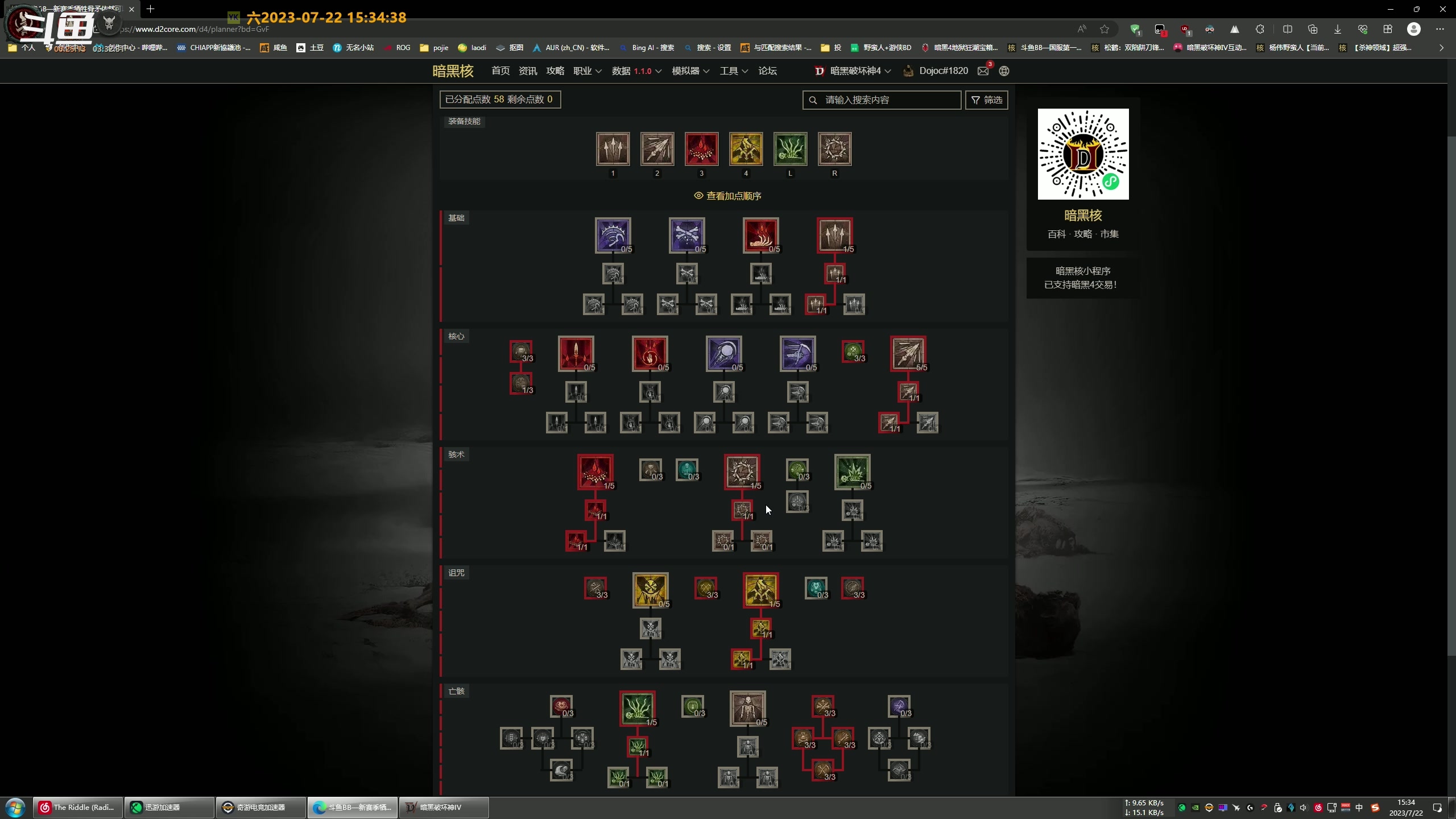Open the ROG bookmark
The width and height of the screenshot is (1456, 819).
click(x=397, y=48)
